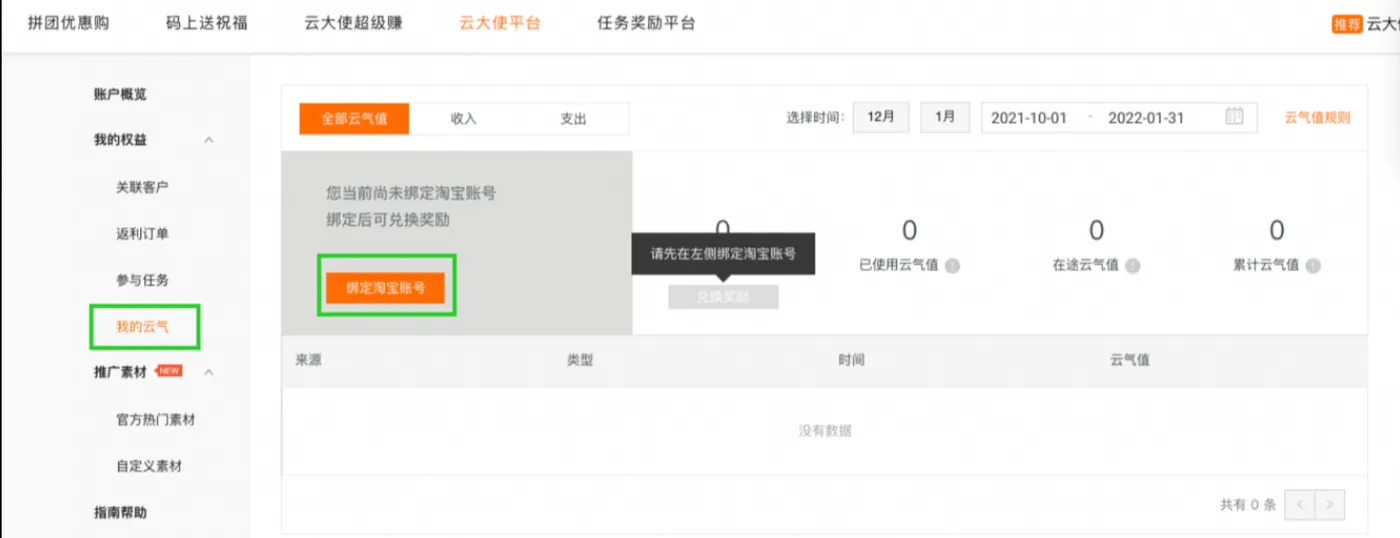Click the 共有 0 条 pagination total
This screenshot has width=1400, height=538.
pyautogui.click(x=1248, y=505)
